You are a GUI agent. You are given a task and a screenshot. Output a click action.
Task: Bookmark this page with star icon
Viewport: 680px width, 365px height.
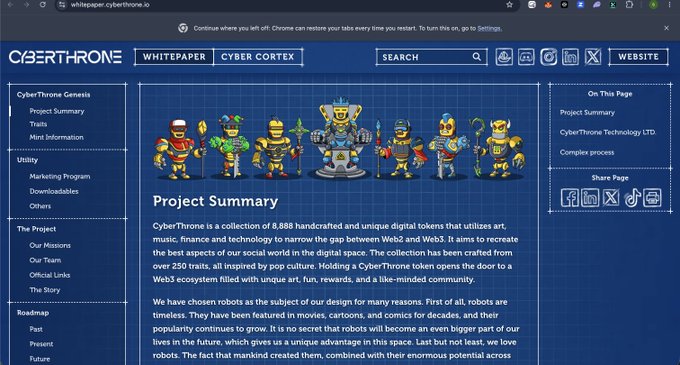tap(509, 5)
